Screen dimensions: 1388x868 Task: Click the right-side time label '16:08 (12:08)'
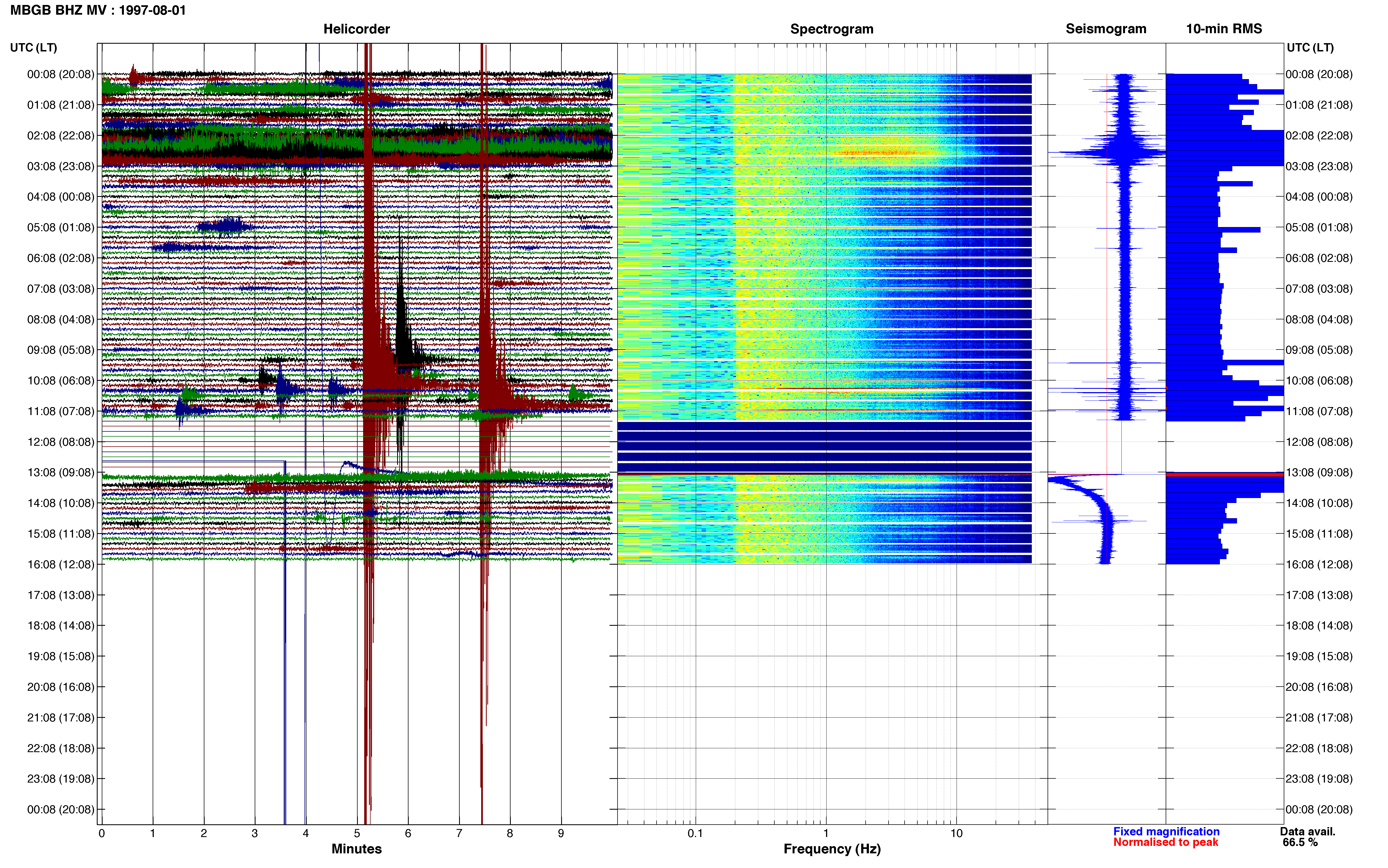point(1319,564)
